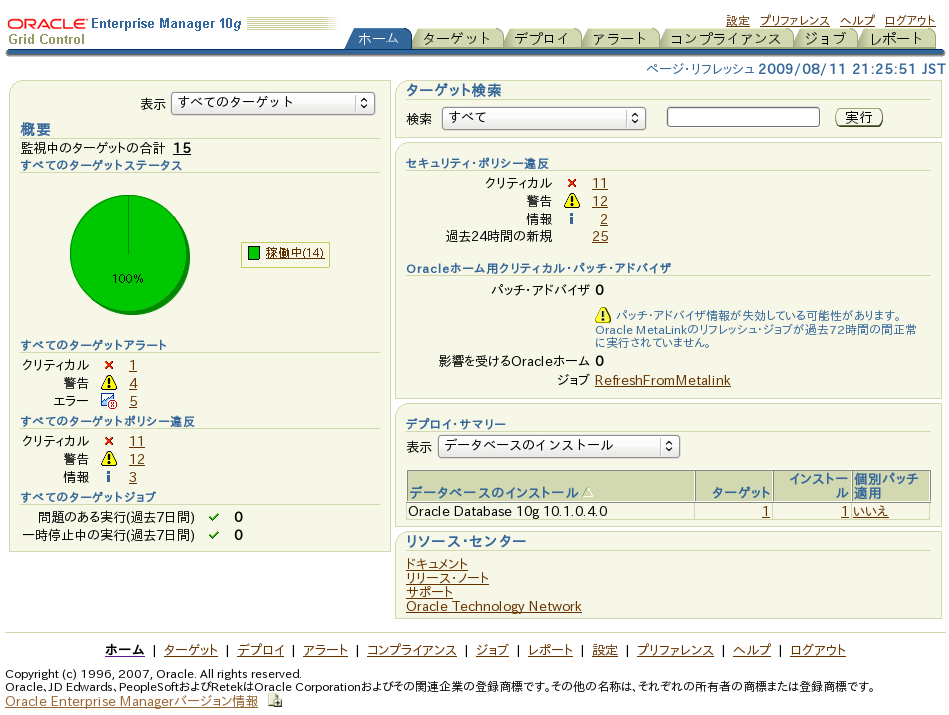
Task: Open the レポート tab
Action: tap(896, 39)
